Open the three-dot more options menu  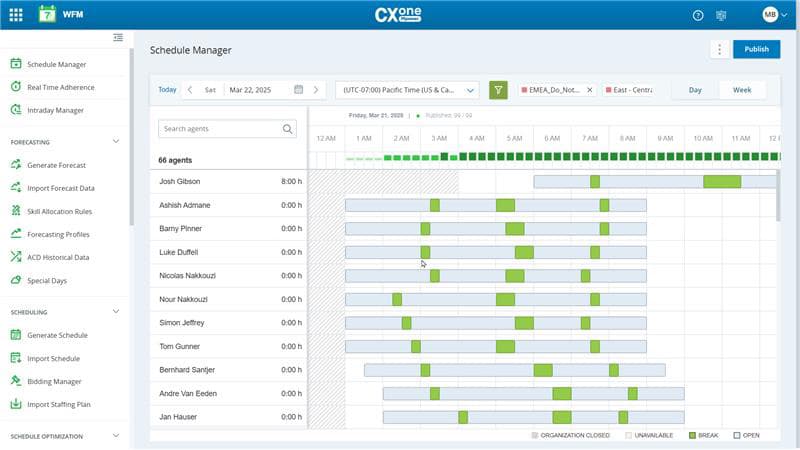pyautogui.click(x=719, y=50)
